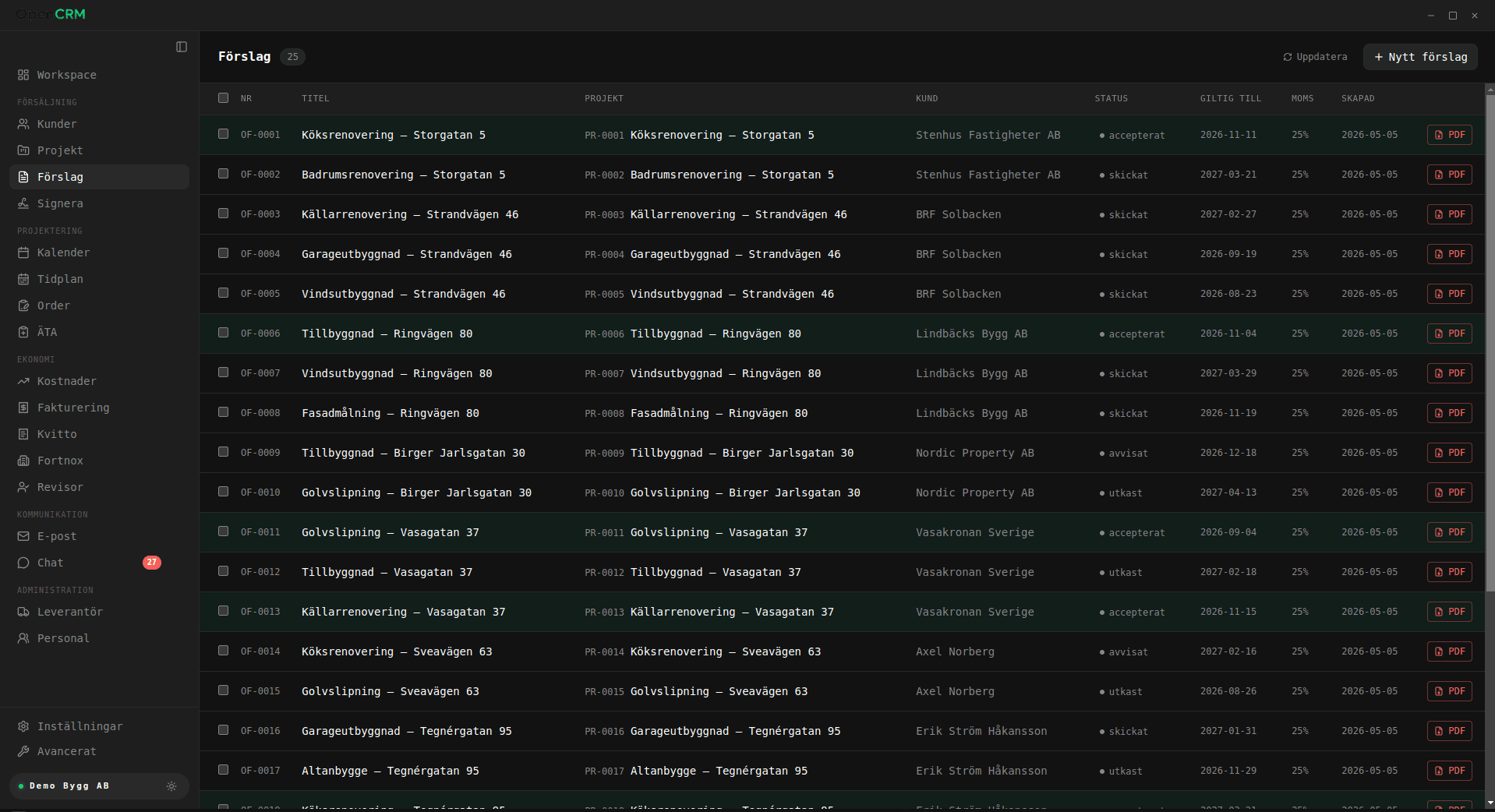This screenshot has height=812, width=1495.
Task: Click the Fortnox icon
Action: [23, 461]
